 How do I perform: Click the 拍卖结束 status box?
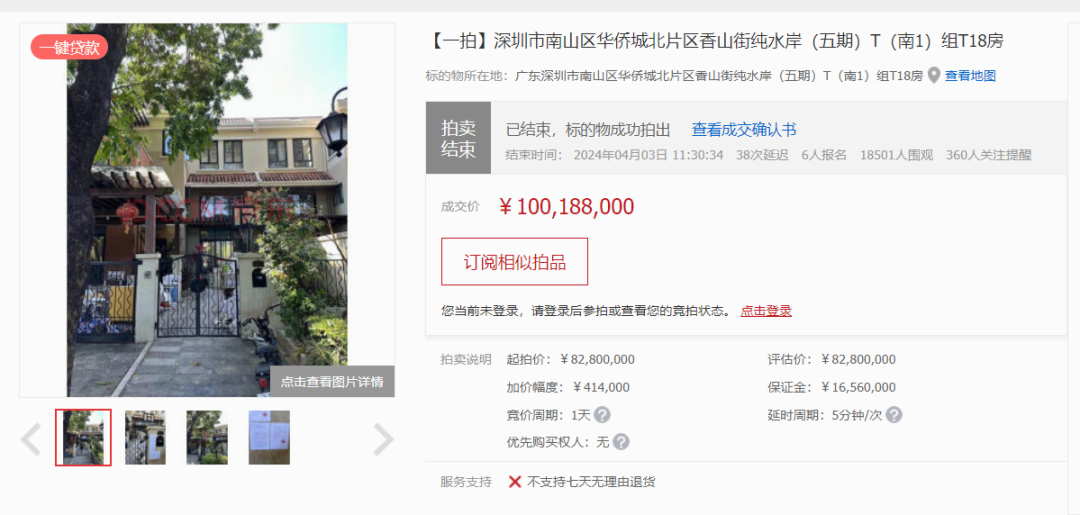pos(458,138)
